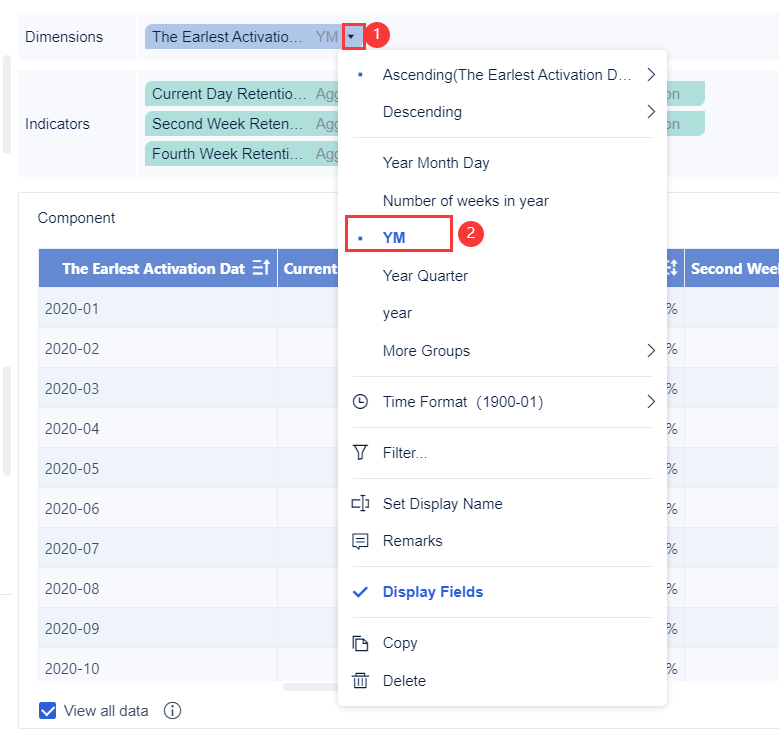779x735 pixels.
Task: Click the horizontal scrollbar under the table
Action: 310,687
